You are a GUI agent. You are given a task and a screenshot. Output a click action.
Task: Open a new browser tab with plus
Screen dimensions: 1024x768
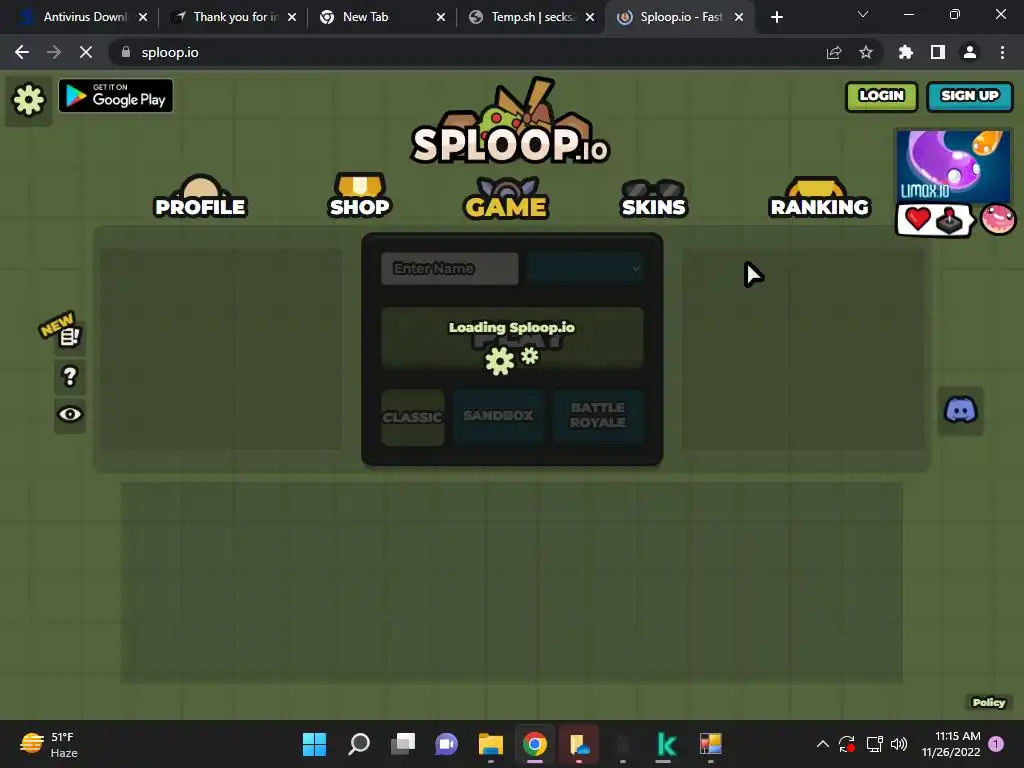776,18
